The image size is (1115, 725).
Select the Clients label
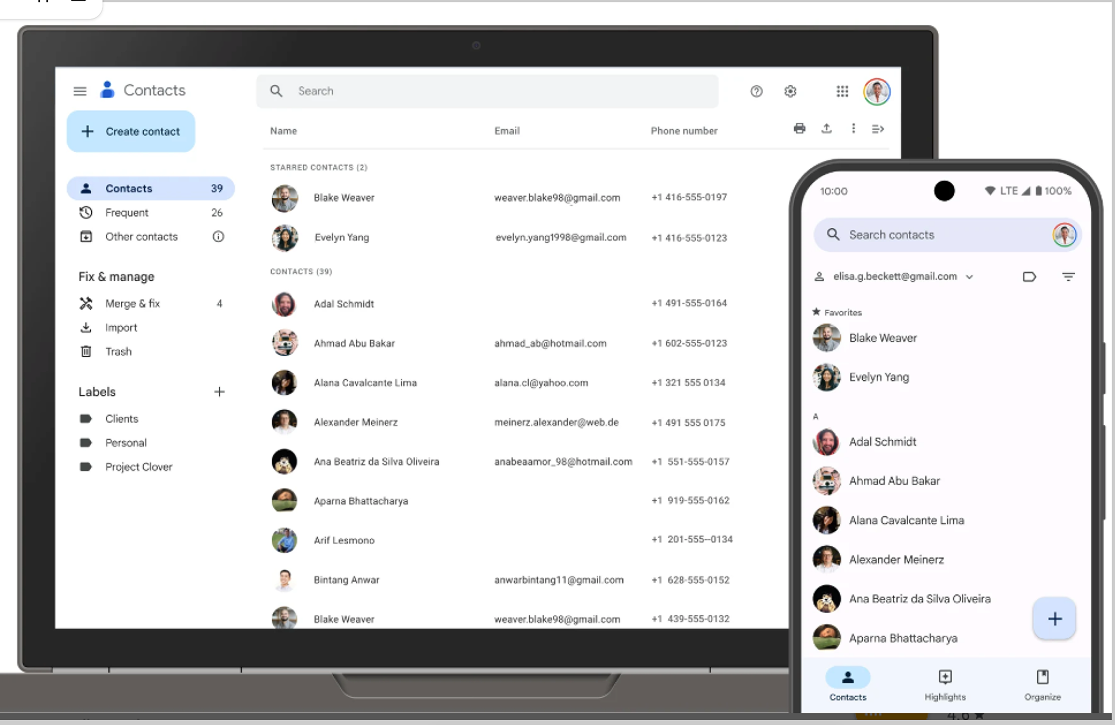(x=151, y=419)
